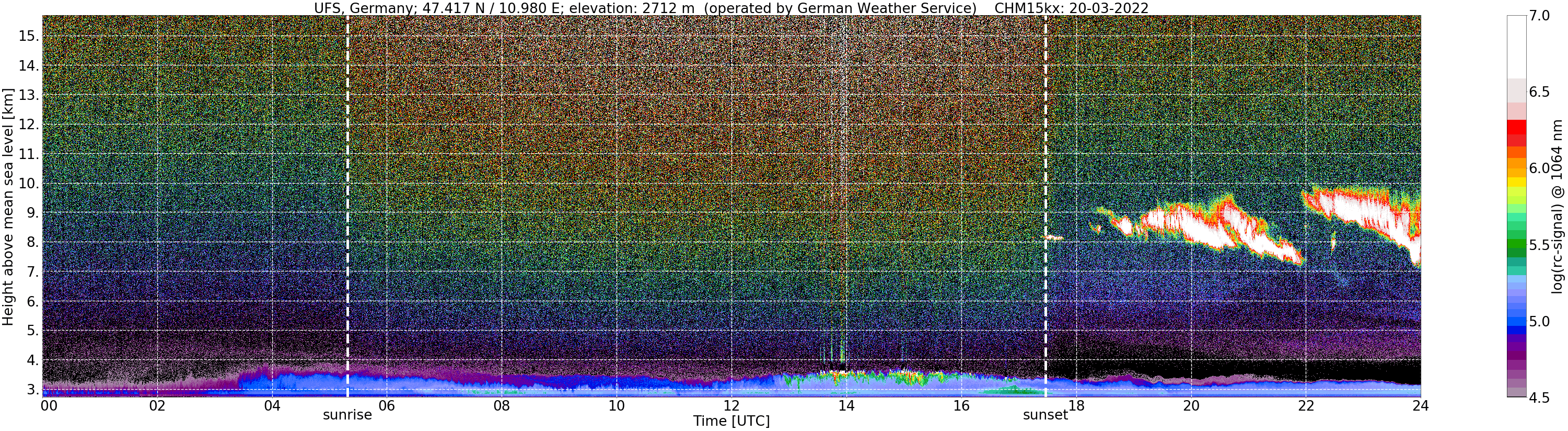Click the time tick '02'
Image resolution: width=1568 pixels, height=431 pixels.
[x=157, y=406]
